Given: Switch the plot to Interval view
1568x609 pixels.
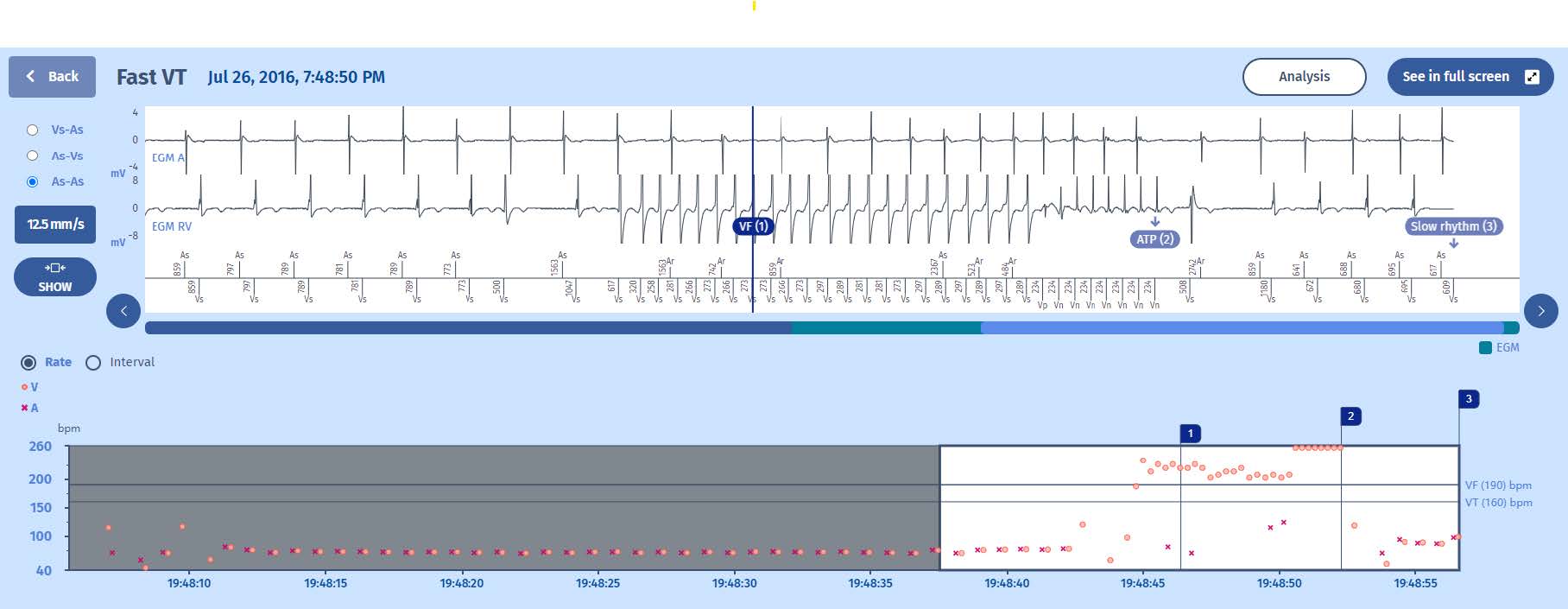Looking at the screenshot, I should (x=93, y=362).
